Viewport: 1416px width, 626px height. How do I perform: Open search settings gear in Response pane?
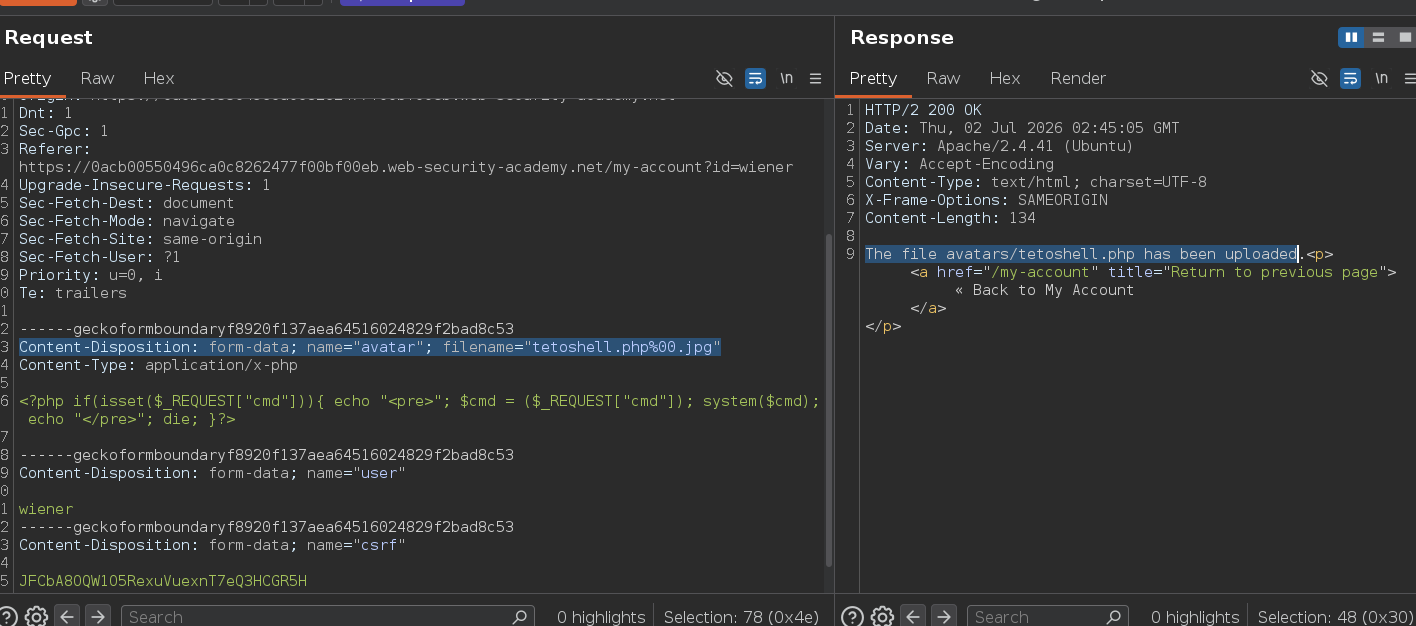pos(881,616)
